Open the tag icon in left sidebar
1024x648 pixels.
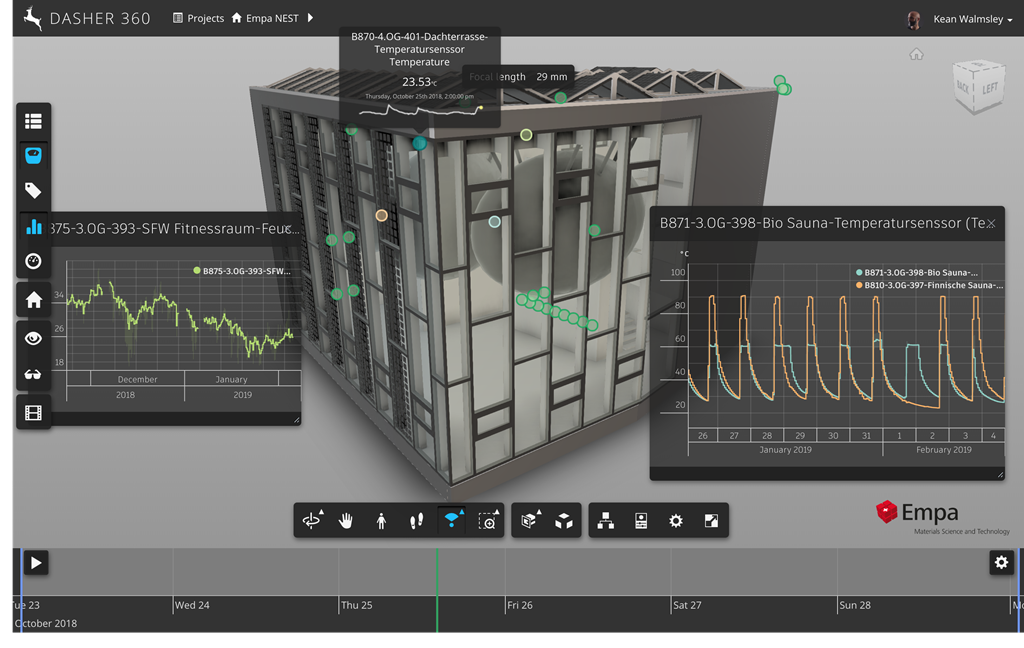click(33, 190)
